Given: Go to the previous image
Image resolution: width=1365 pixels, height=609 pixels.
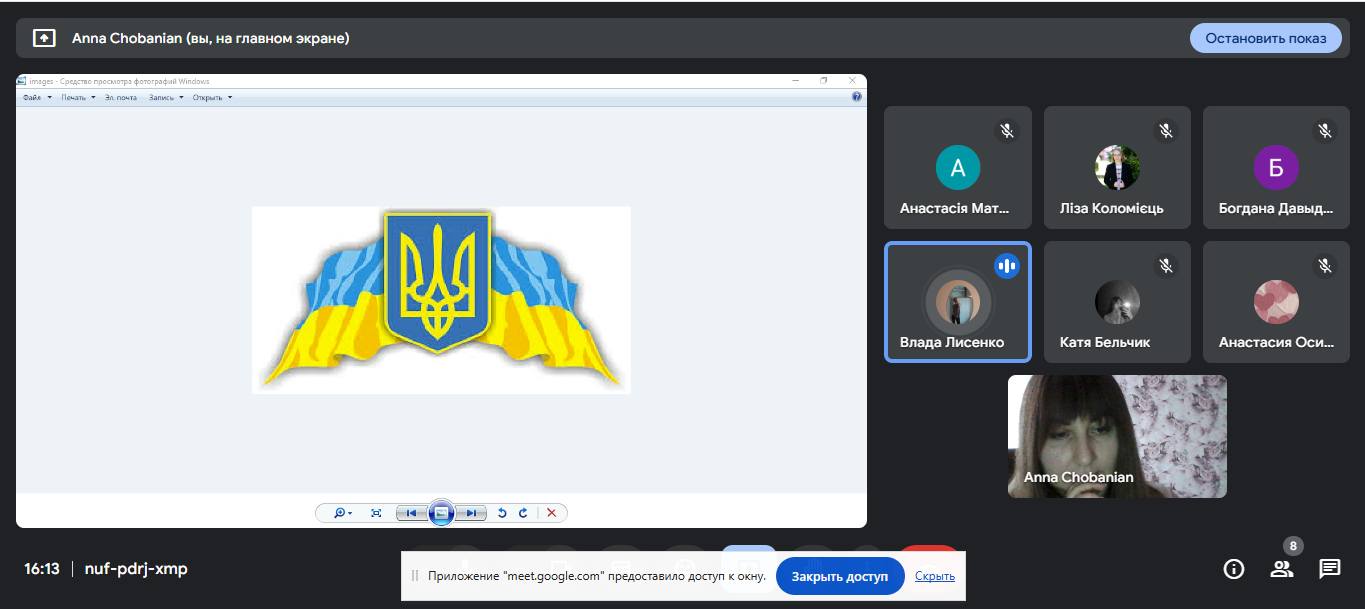Looking at the screenshot, I should pos(410,513).
